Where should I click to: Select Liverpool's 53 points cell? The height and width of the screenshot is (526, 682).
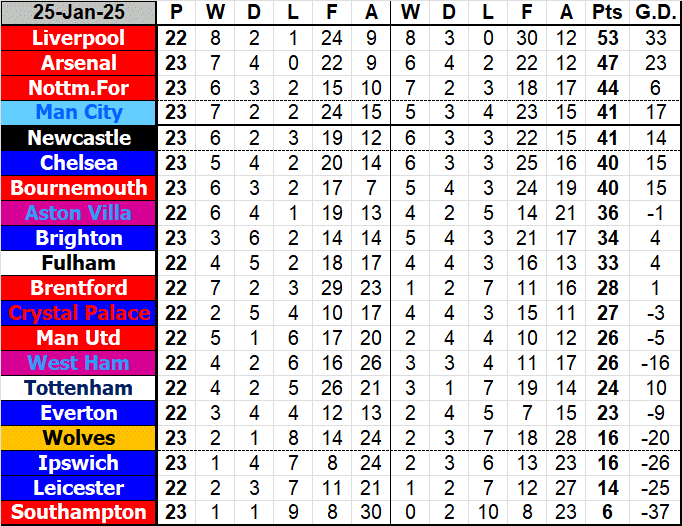606,38
